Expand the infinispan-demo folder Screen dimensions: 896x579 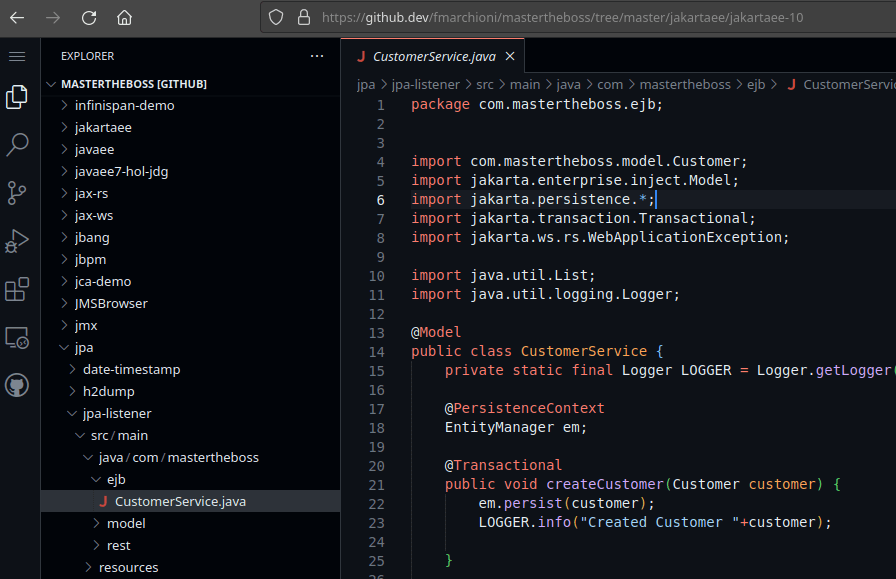pos(191,106)
